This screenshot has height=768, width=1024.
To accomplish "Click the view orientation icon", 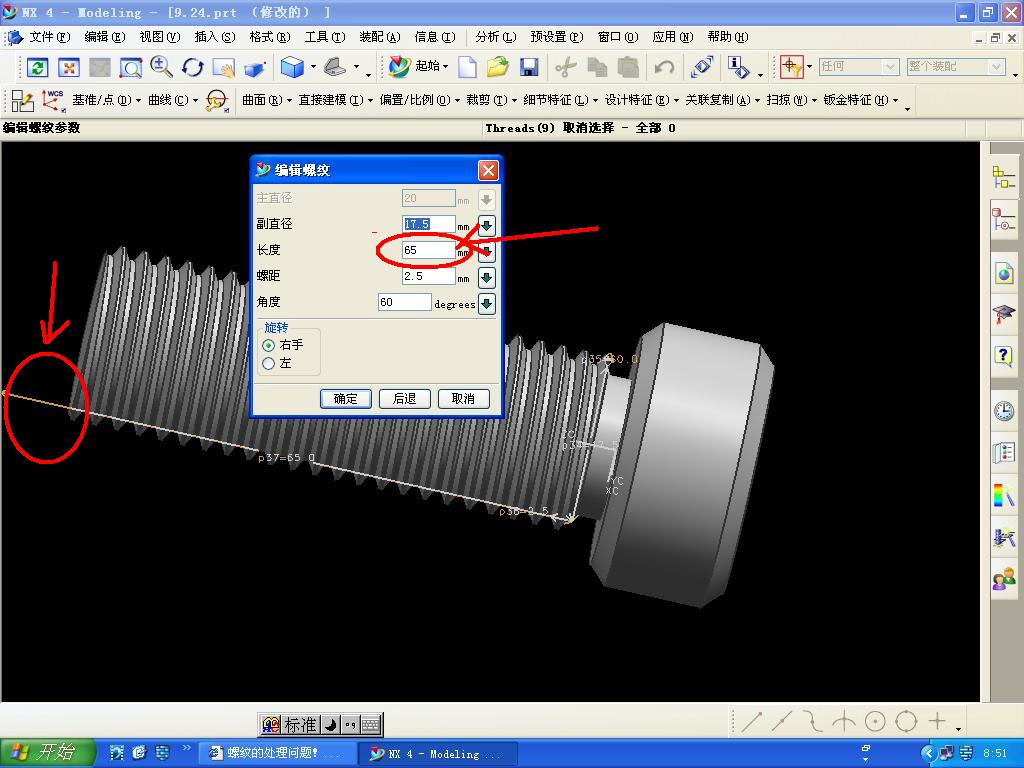I will click(x=336, y=67).
